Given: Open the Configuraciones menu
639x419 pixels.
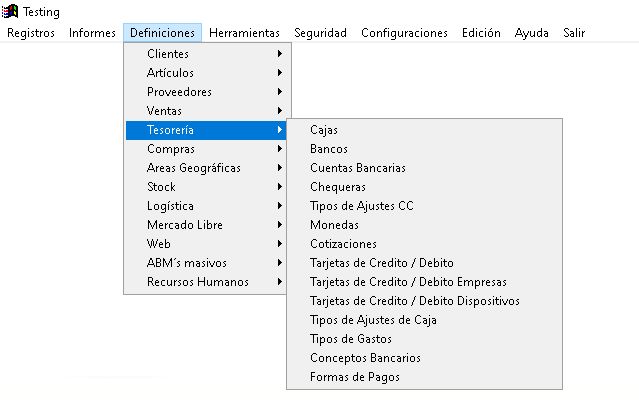Looking at the screenshot, I should 404,33.
